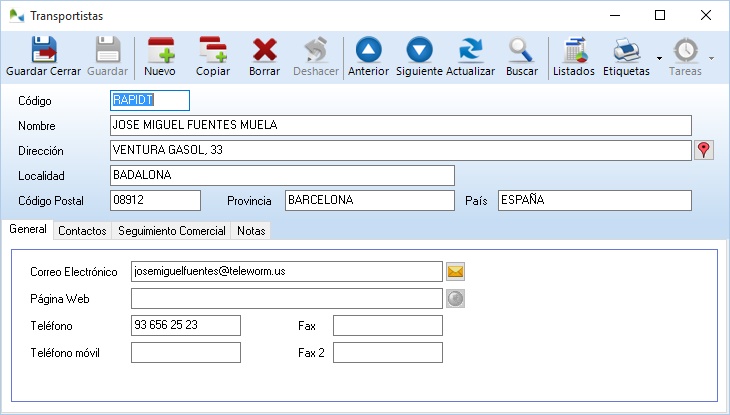Click the Código Postal field
This screenshot has width=730, height=415.
click(155, 200)
